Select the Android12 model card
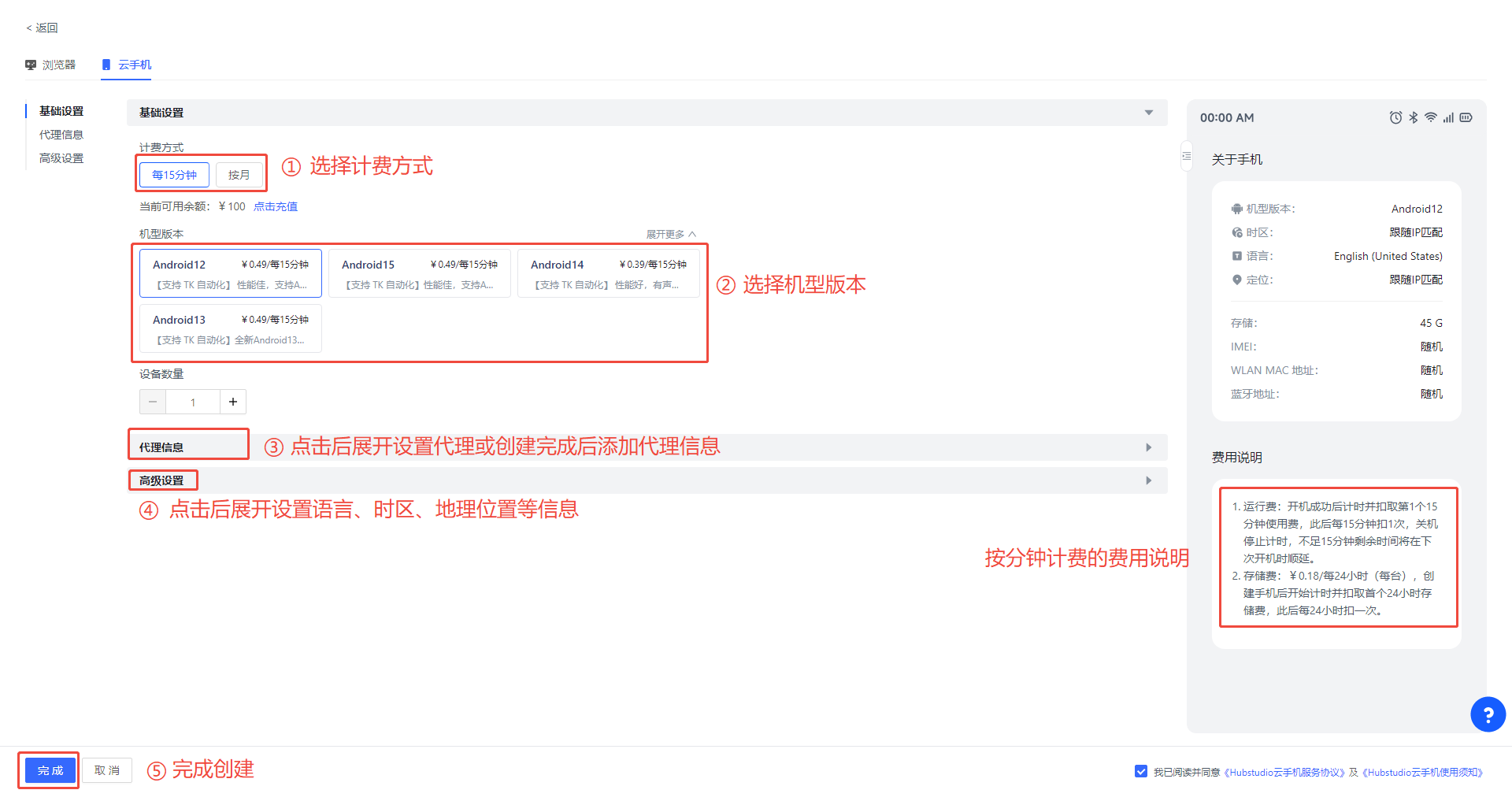 [x=231, y=273]
